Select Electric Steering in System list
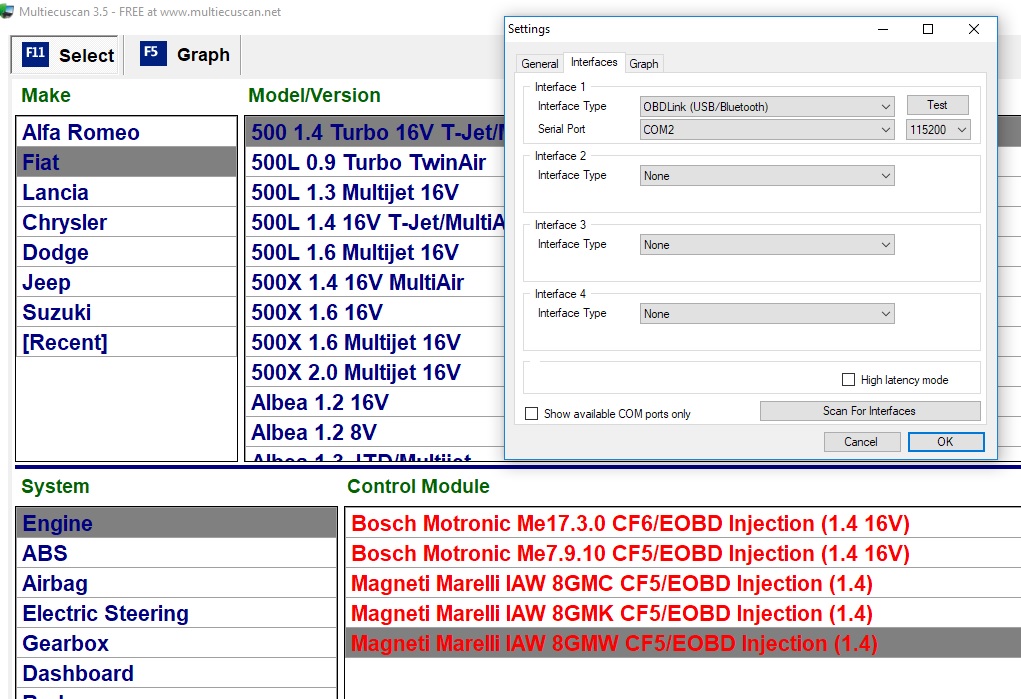Viewport: 1021px width, 699px height. click(176, 613)
